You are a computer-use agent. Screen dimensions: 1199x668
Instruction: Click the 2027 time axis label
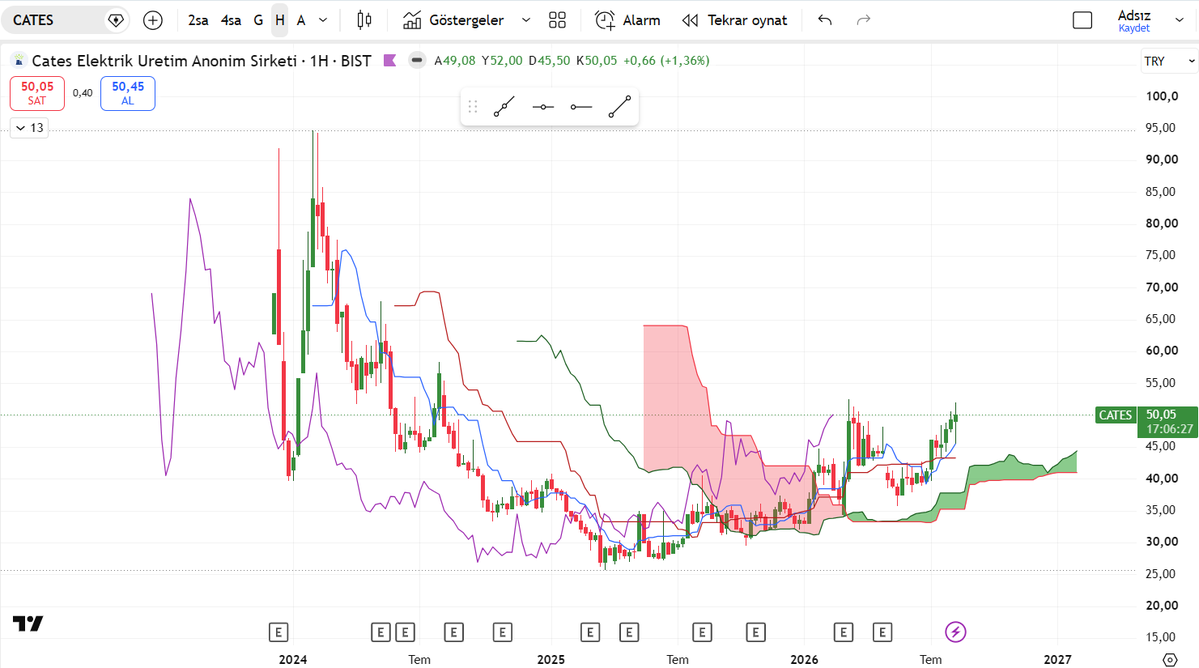click(x=1058, y=660)
